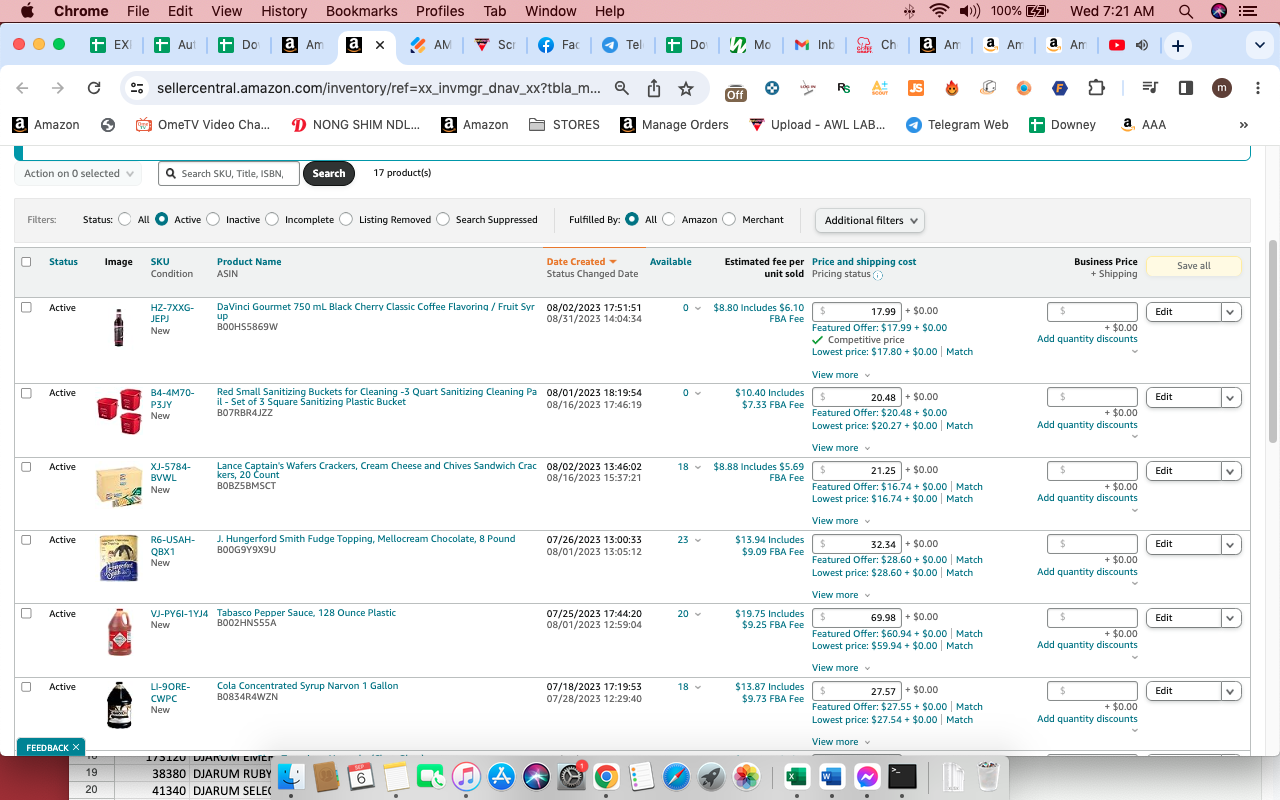Open Spotlight search in menu bar

[x=1186, y=11]
